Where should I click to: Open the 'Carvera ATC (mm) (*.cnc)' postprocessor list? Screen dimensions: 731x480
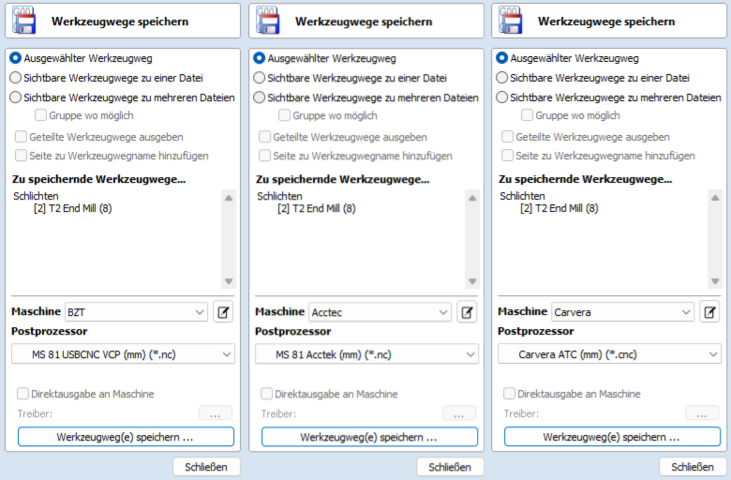[609, 354]
